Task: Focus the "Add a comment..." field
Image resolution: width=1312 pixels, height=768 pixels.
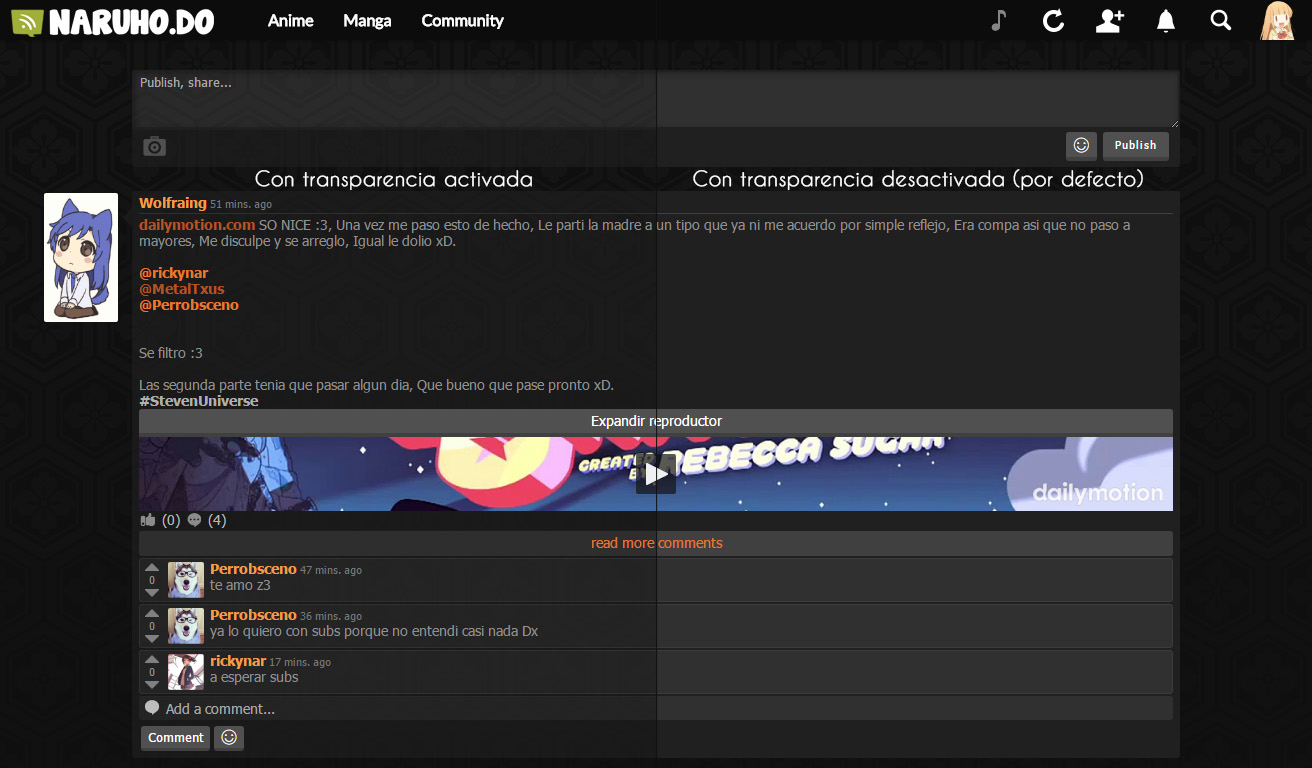Action: point(656,709)
